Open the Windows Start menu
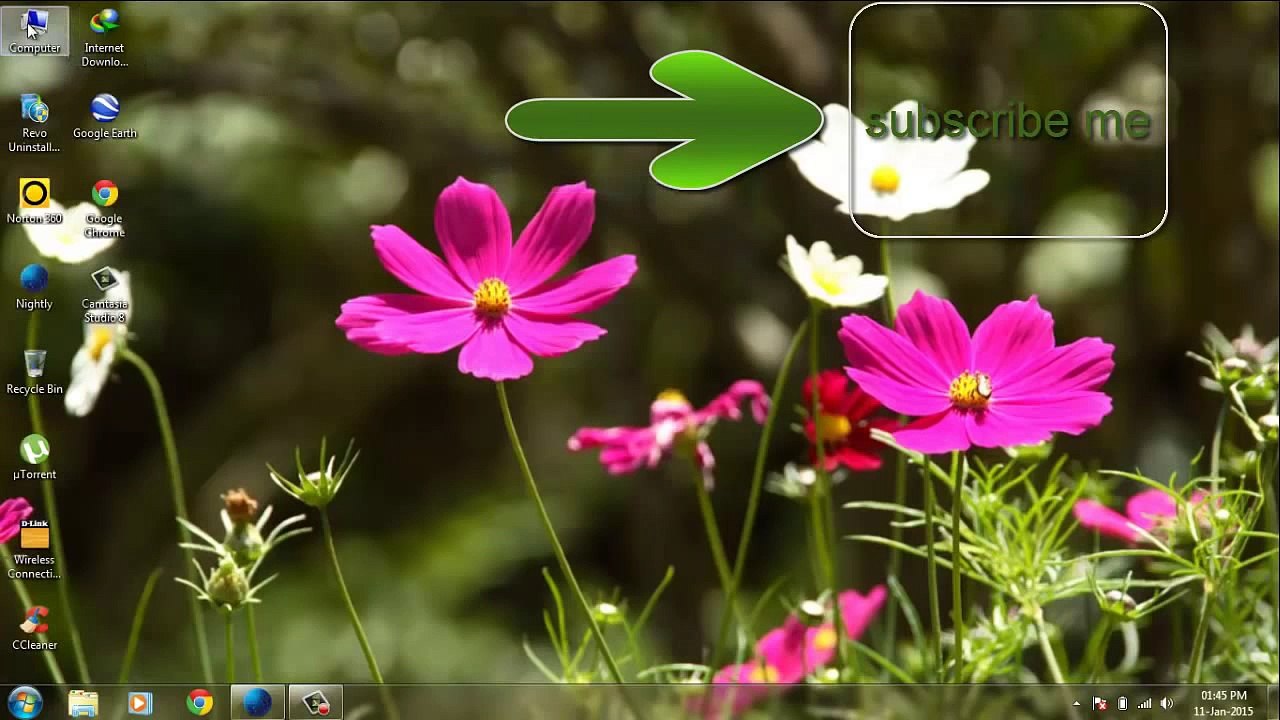The image size is (1280, 720). tap(24, 702)
